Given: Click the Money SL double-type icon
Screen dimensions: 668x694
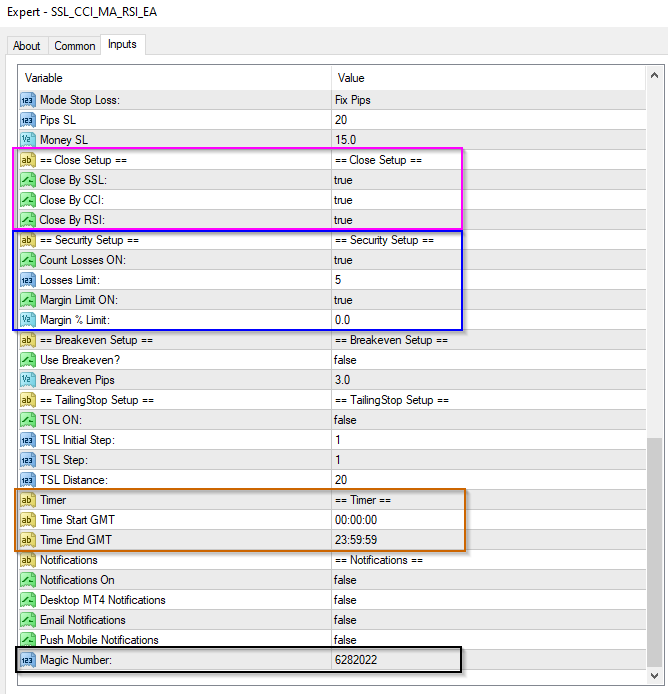Looking at the screenshot, I should tap(27, 140).
